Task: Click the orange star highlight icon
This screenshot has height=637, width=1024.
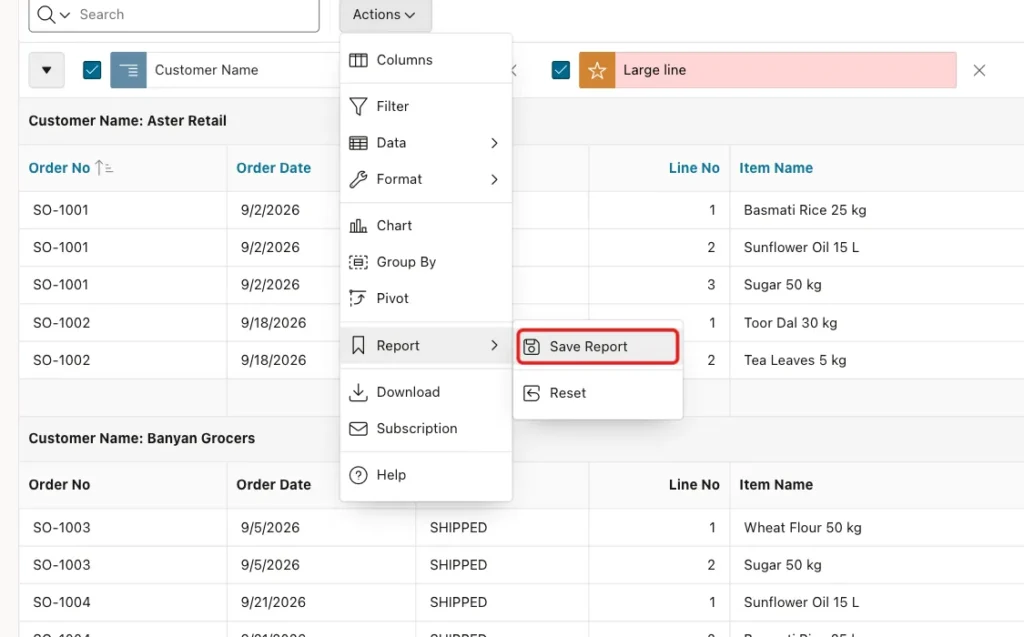Action: tap(597, 70)
